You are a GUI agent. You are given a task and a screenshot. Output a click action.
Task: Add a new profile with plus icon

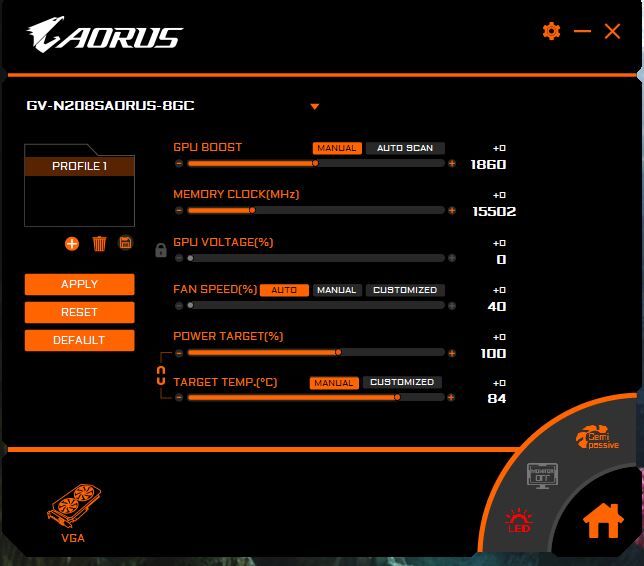72,244
